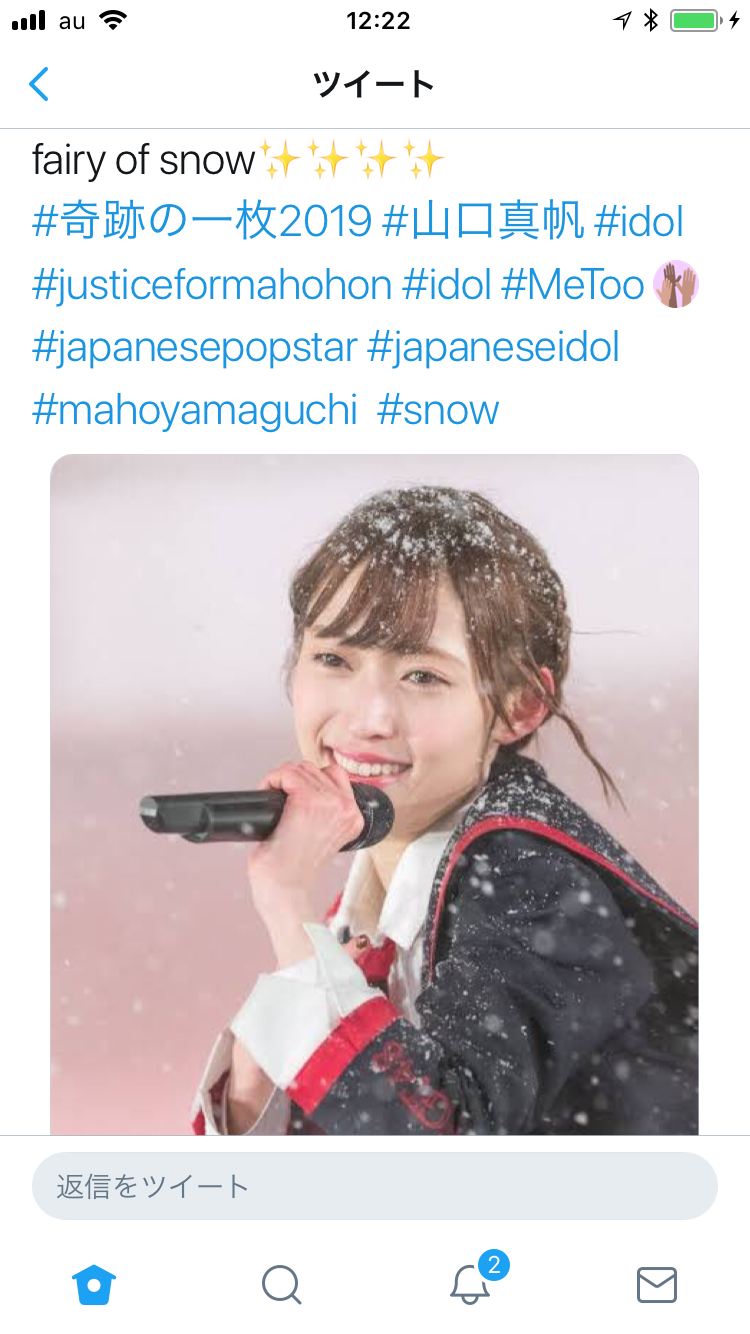
Task: Open the Search magnifier tab
Action: (x=281, y=1284)
